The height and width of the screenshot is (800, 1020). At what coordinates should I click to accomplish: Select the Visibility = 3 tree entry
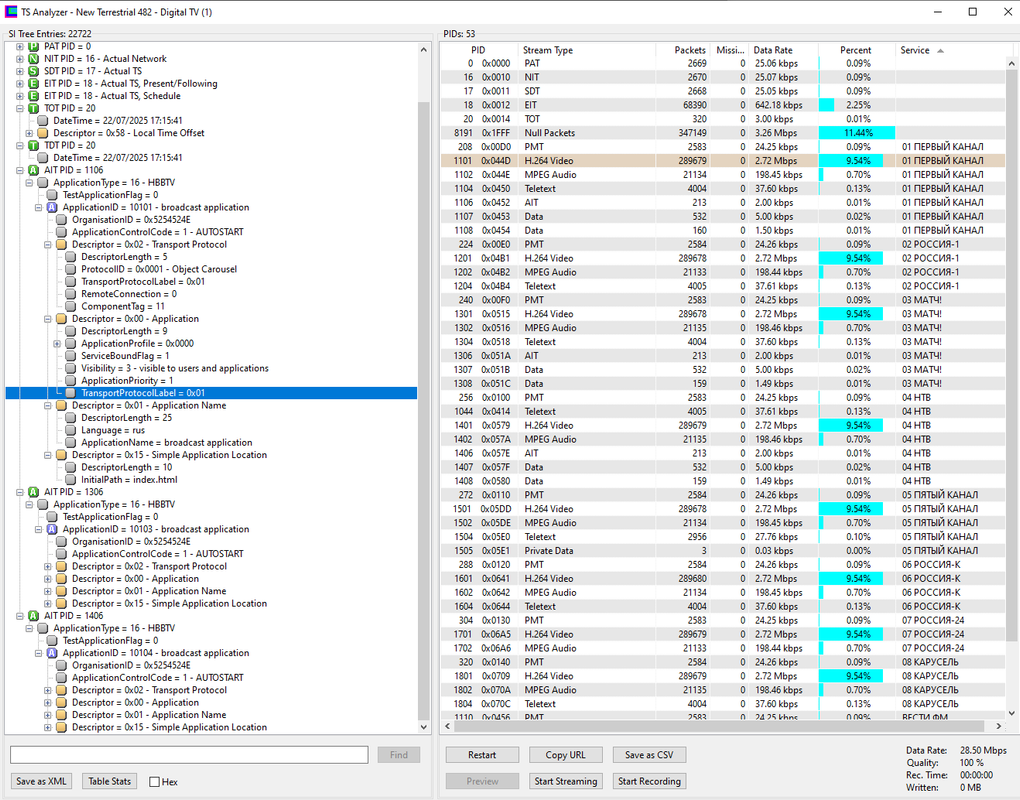174,368
